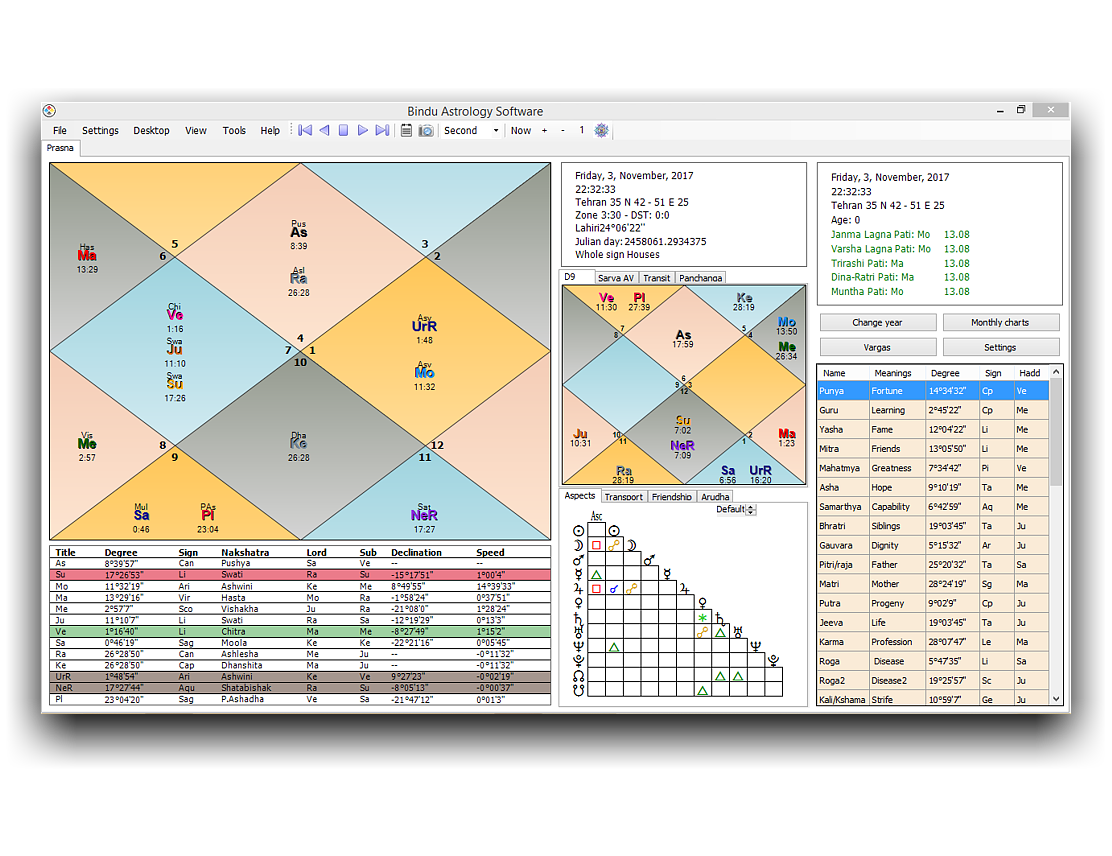Image resolution: width=1112 pixels, height=856 pixels.
Task: Click Janma Lagna Pati: Mo line
Action: pyautogui.click(x=900, y=235)
